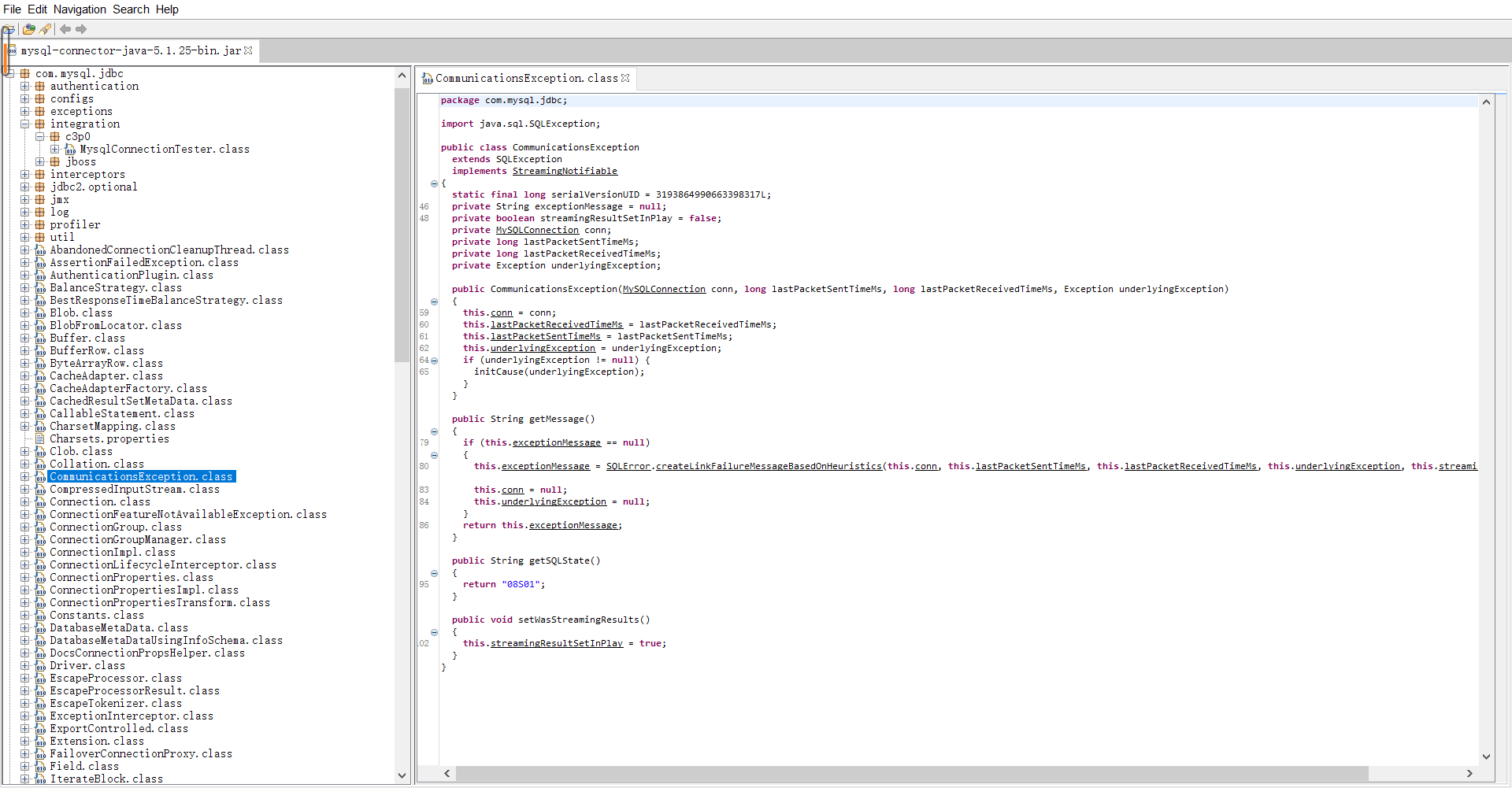1512x788 pixels.
Task: Close the CommunicationsException.class tab
Action: pos(625,78)
